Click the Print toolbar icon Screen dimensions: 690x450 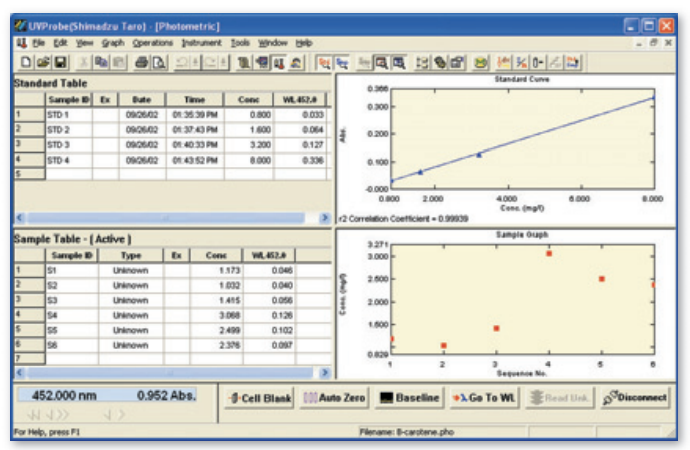141,62
